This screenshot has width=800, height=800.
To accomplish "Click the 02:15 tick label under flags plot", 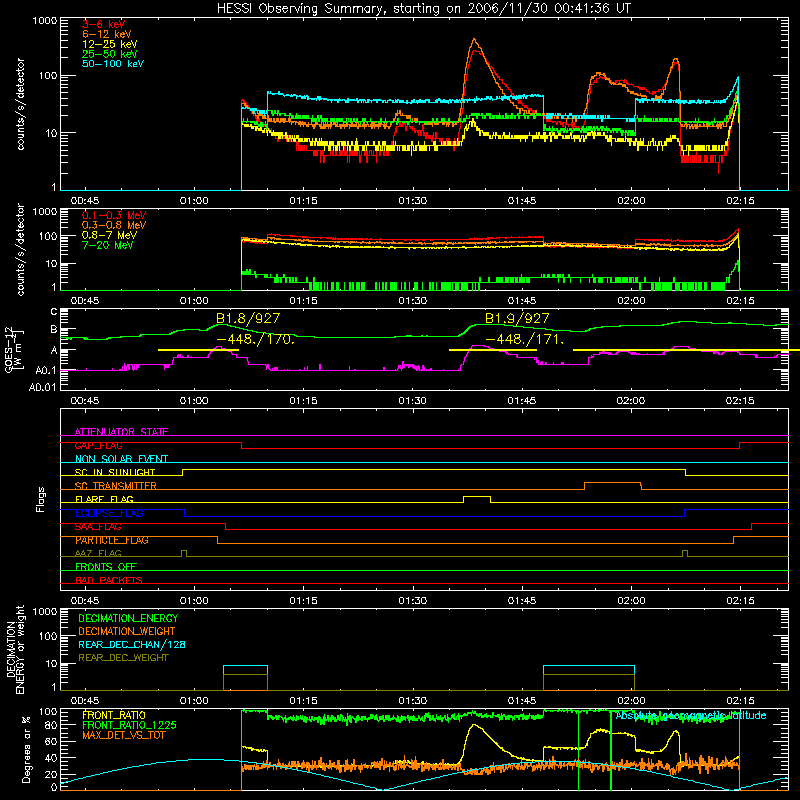I will (740, 601).
